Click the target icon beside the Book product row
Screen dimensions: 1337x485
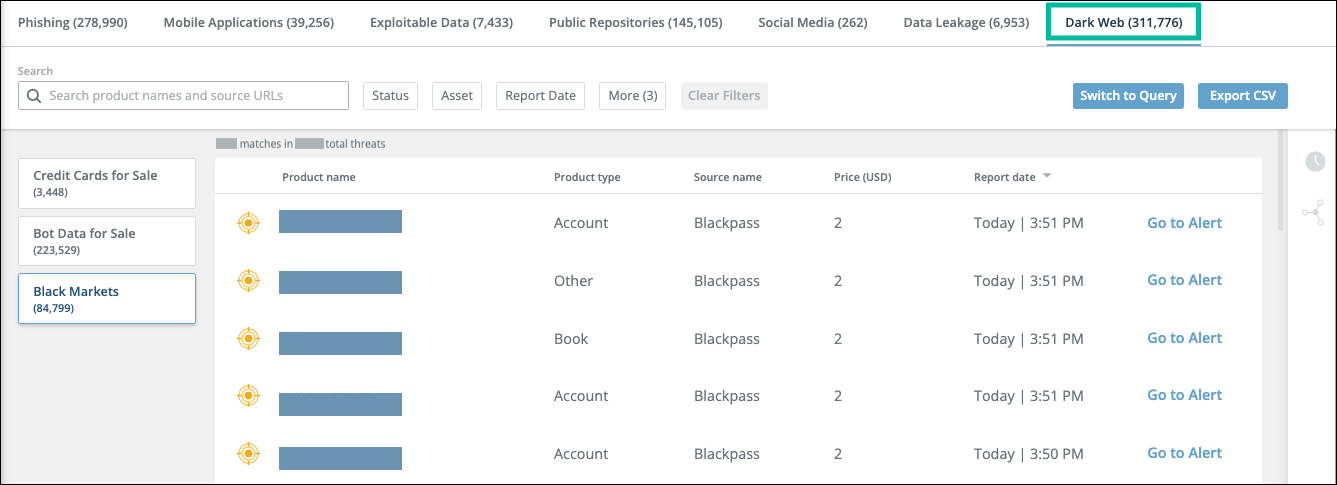pyautogui.click(x=248, y=339)
